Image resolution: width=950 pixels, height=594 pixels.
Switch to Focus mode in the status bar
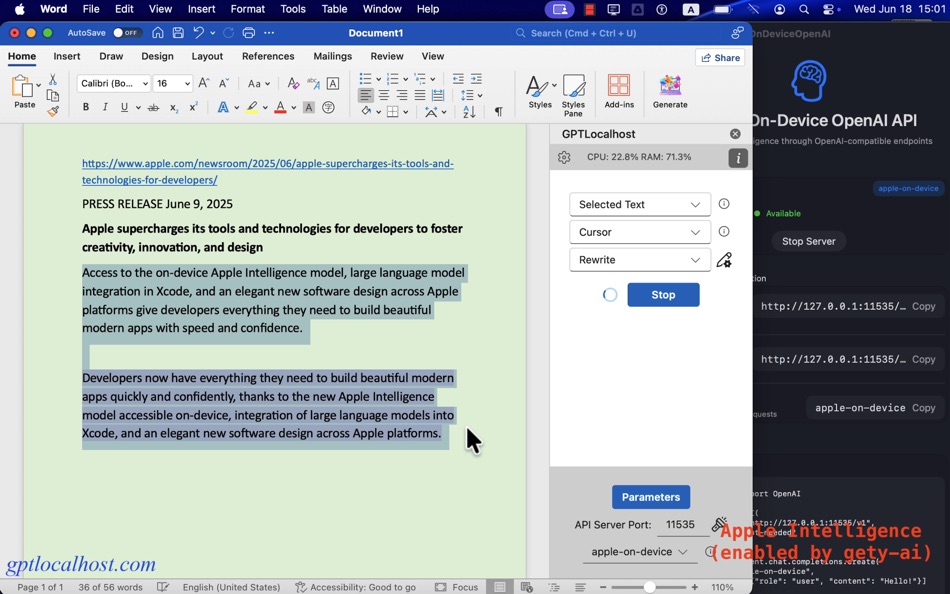pyautogui.click(x=457, y=587)
